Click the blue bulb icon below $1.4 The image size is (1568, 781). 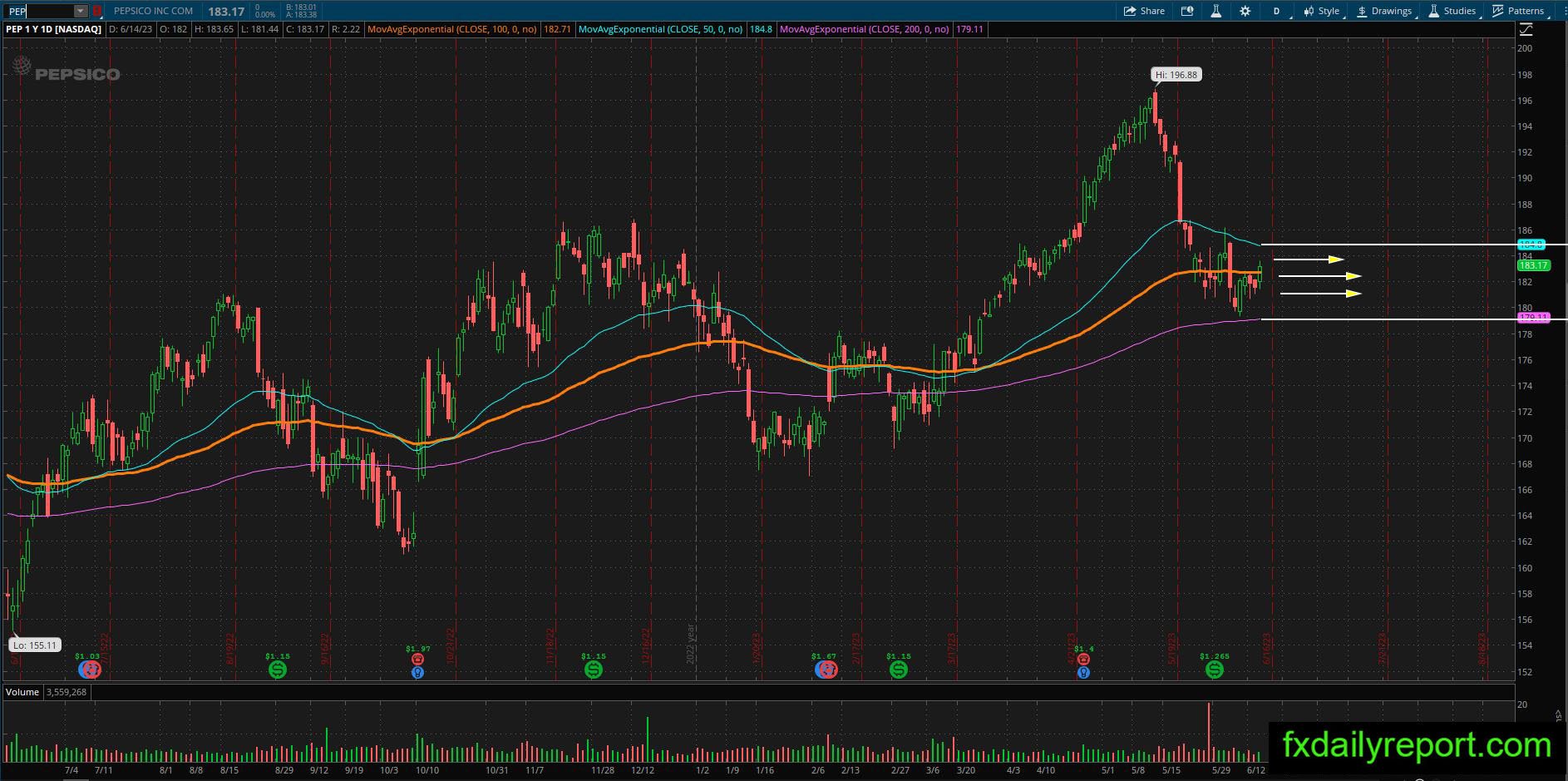(x=1083, y=671)
